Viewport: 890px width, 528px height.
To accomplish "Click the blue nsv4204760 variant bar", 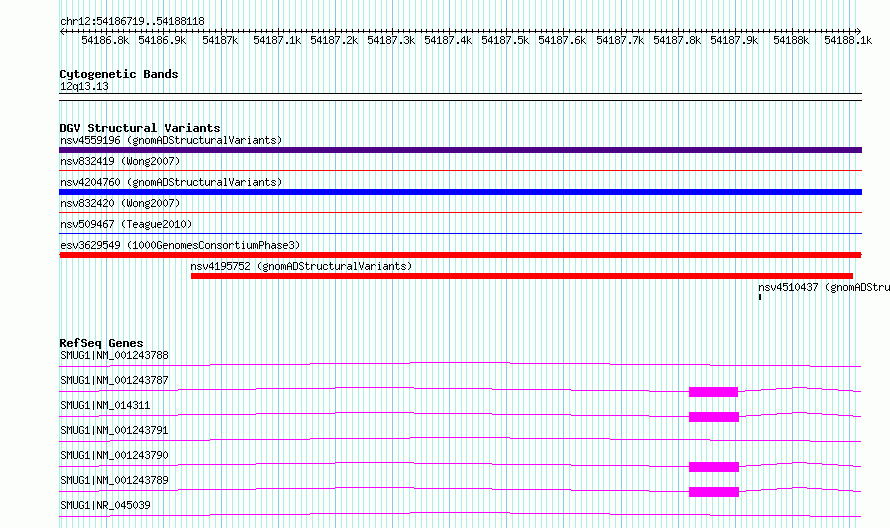I will point(460,192).
